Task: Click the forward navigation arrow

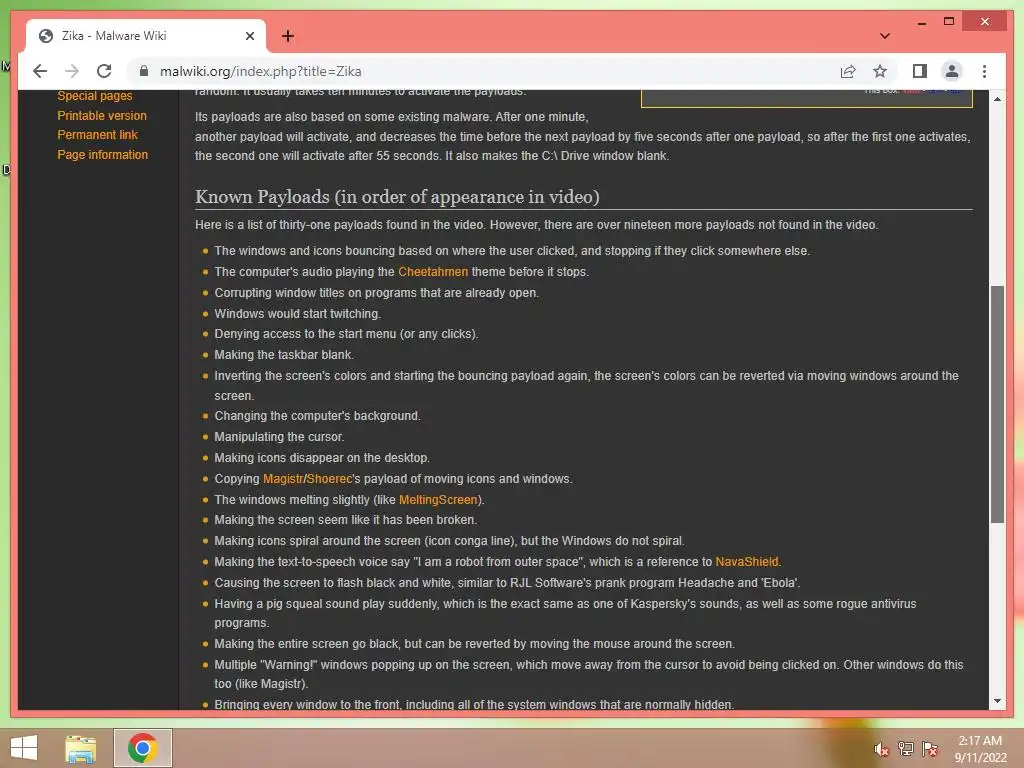Action: (x=72, y=71)
